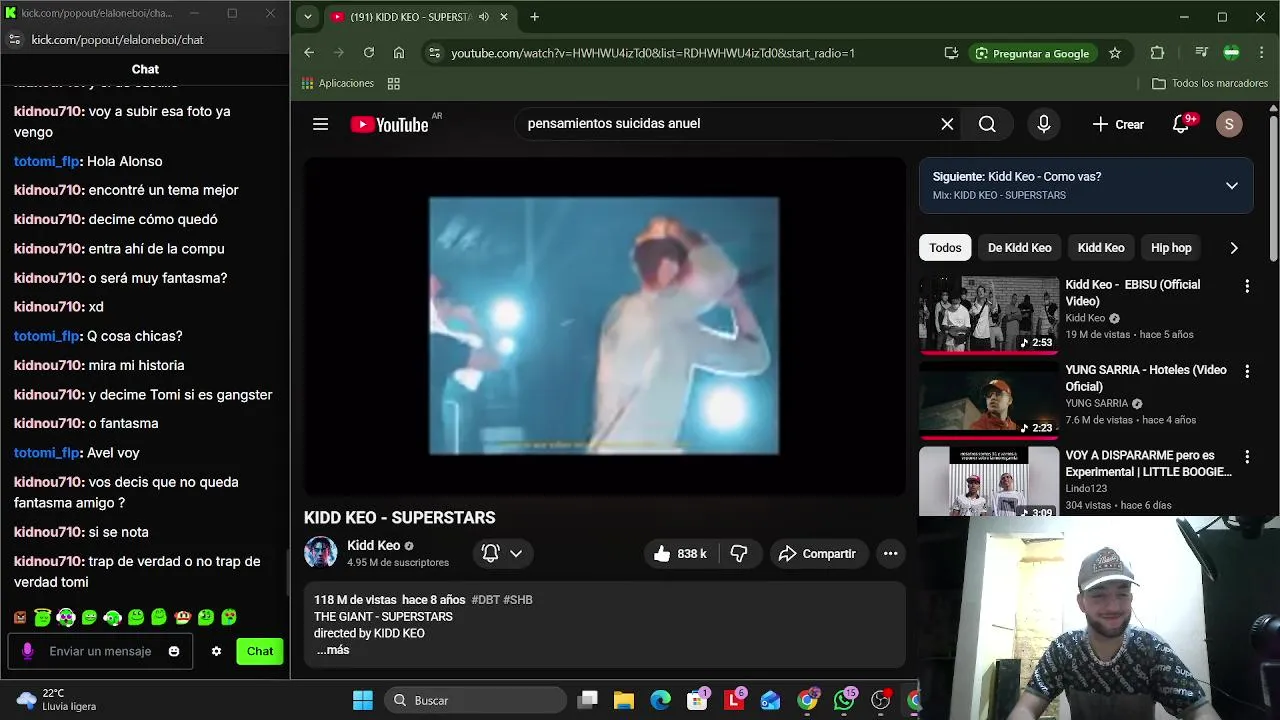The width and height of the screenshot is (1280, 720).
Task: Bookmark this page with star icon
Action: [x=1115, y=53]
